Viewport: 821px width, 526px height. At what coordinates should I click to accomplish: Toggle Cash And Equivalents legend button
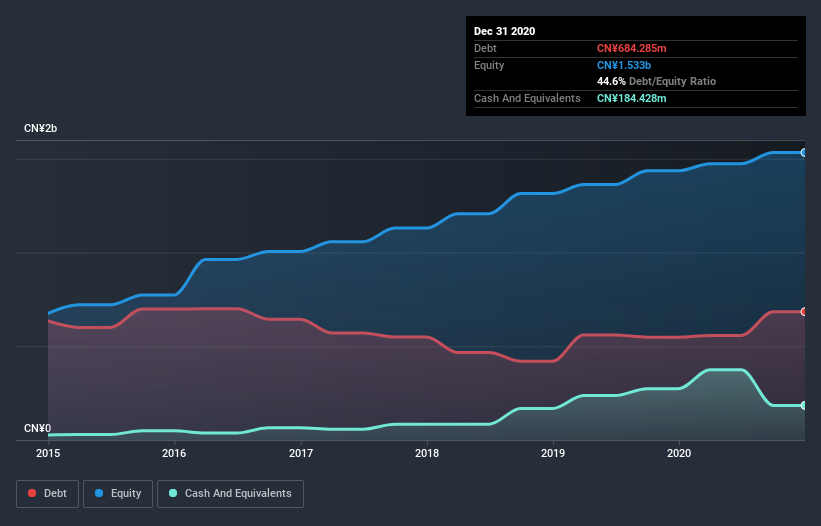[x=230, y=494]
